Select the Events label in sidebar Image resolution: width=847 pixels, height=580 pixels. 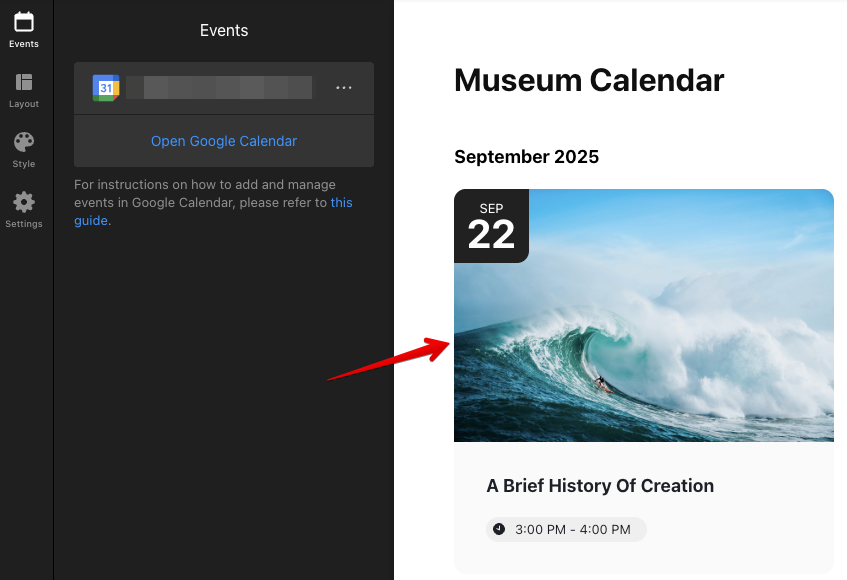click(24, 44)
